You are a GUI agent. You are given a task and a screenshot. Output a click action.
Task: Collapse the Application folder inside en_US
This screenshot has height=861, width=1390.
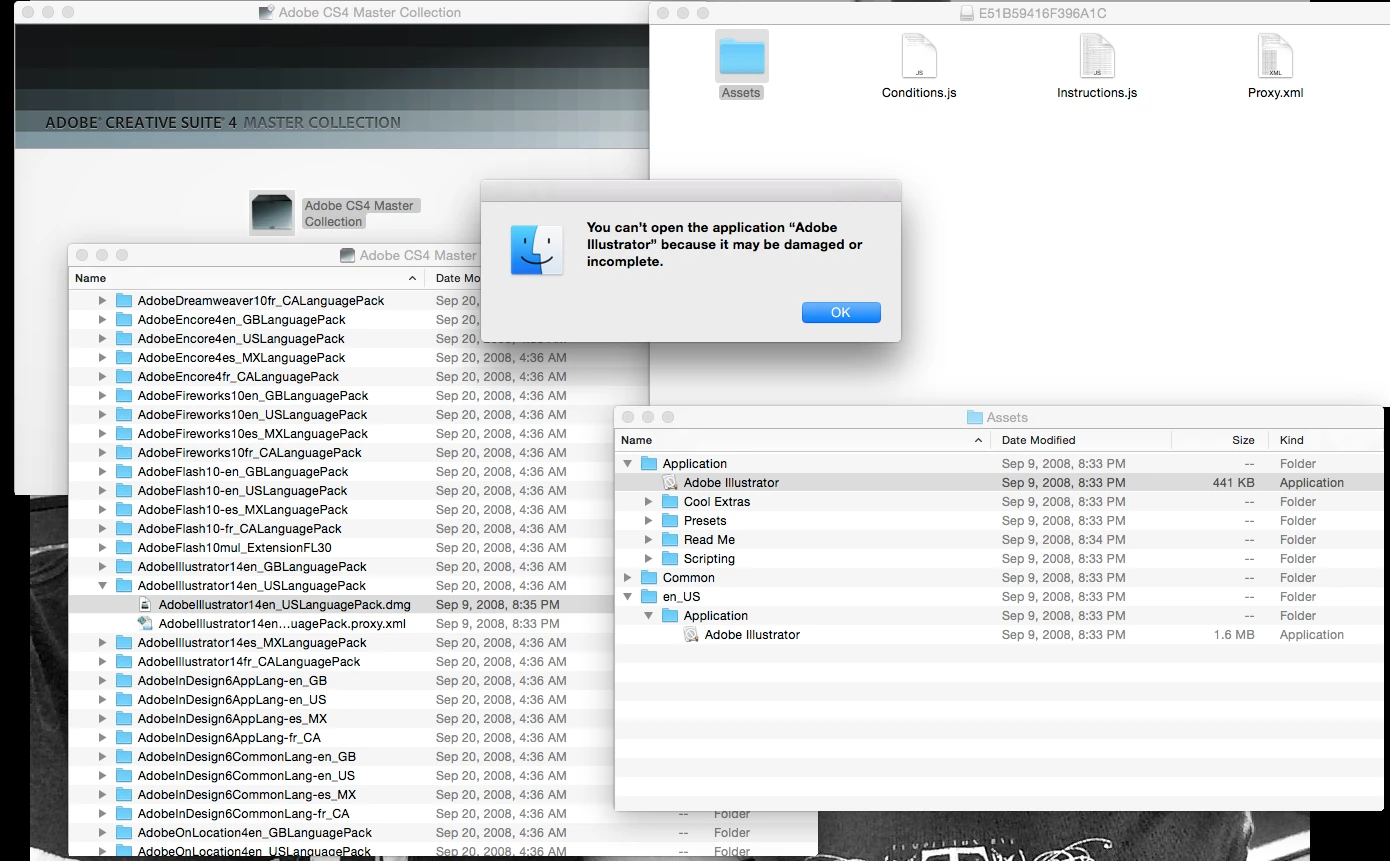click(x=649, y=616)
